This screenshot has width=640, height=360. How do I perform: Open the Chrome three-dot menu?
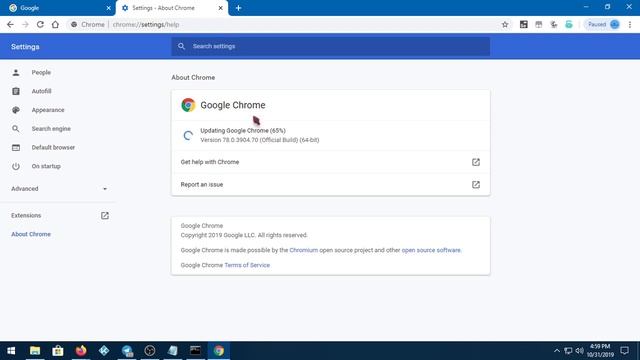[x=630, y=24]
